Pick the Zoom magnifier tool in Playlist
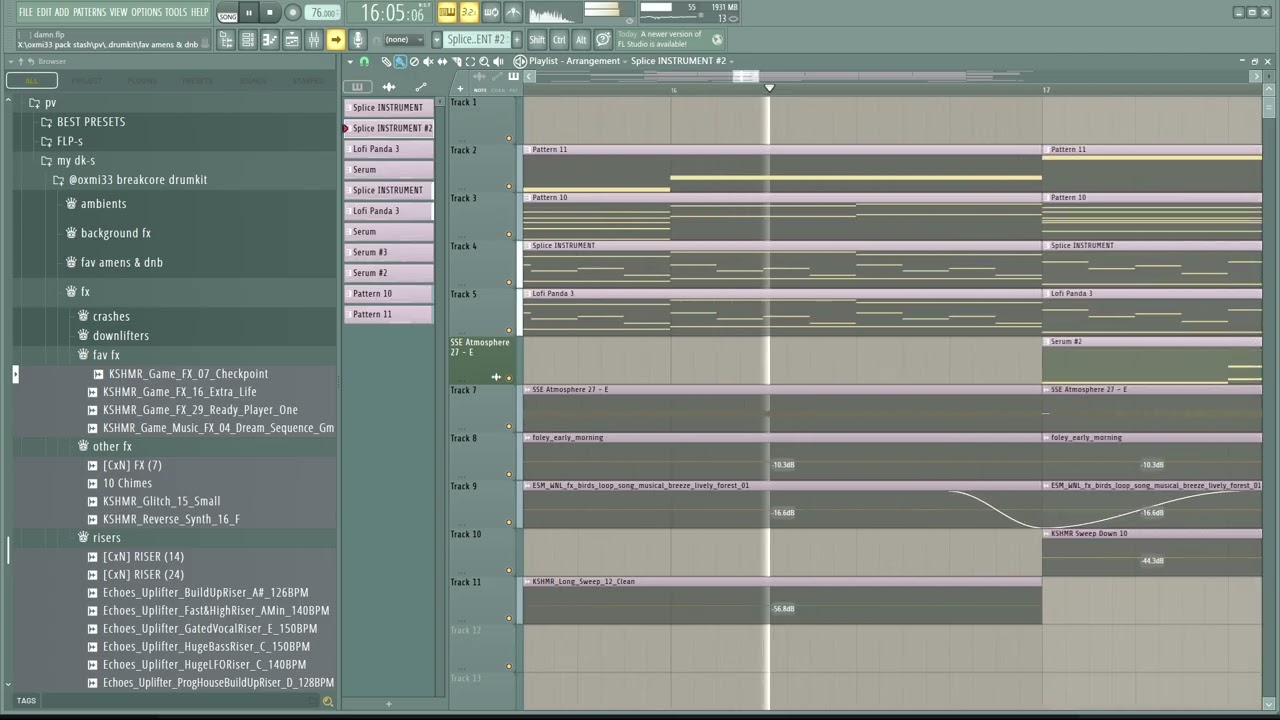Image resolution: width=1280 pixels, height=720 pixels. [x=484, y=61]
